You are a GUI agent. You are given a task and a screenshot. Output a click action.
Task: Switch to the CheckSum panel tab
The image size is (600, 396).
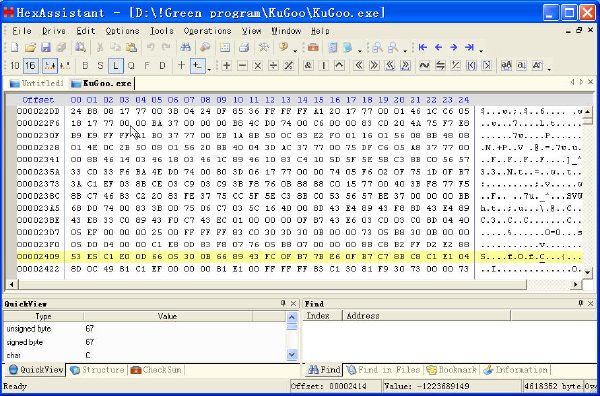[156, 370]
